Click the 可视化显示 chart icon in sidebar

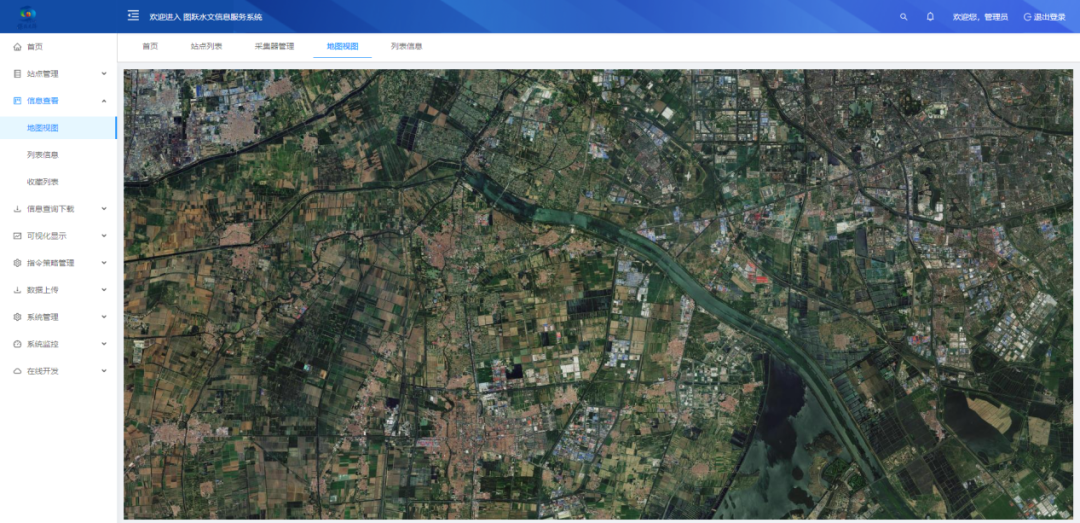[x=17, y=236]
